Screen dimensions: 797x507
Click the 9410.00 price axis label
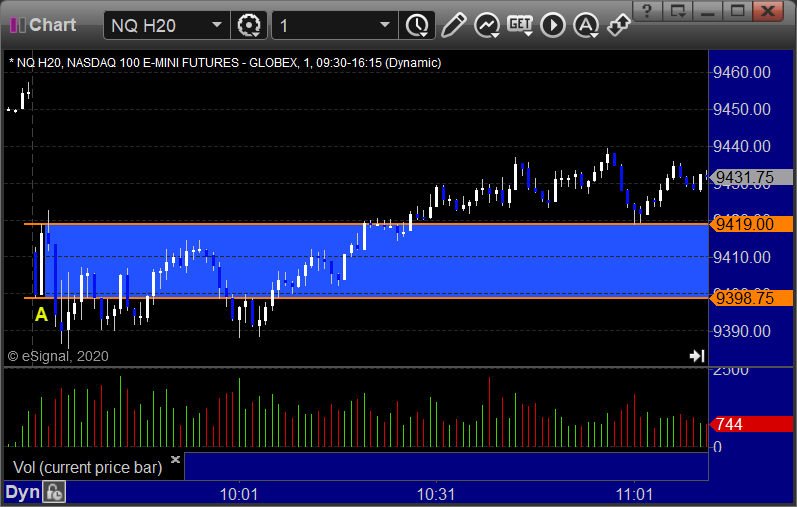(x=742, y=257)
